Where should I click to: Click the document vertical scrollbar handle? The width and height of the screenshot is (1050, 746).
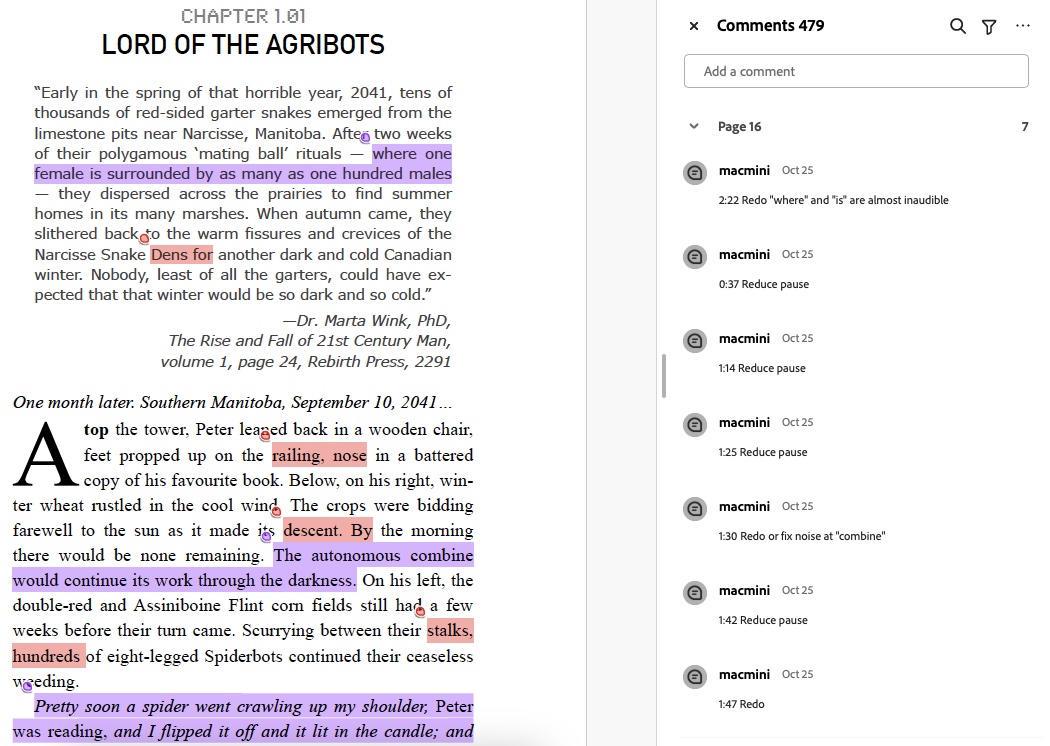pos(664,375)
